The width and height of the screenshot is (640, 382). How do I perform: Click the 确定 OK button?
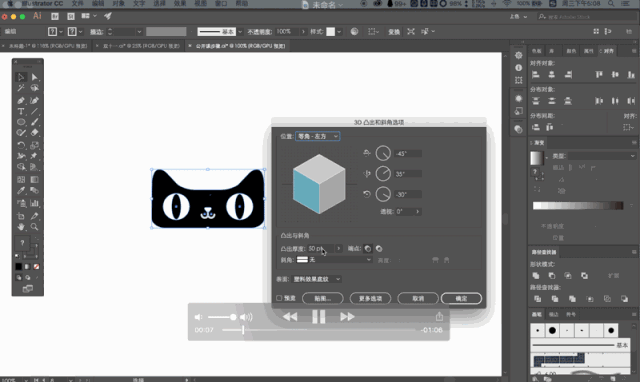(461, 298)
